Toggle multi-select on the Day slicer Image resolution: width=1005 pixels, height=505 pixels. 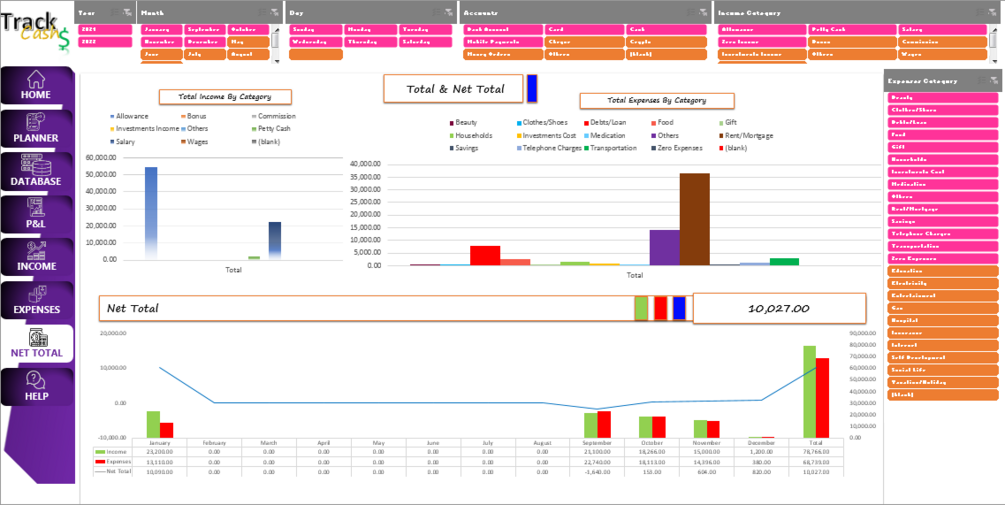point(437,12)
